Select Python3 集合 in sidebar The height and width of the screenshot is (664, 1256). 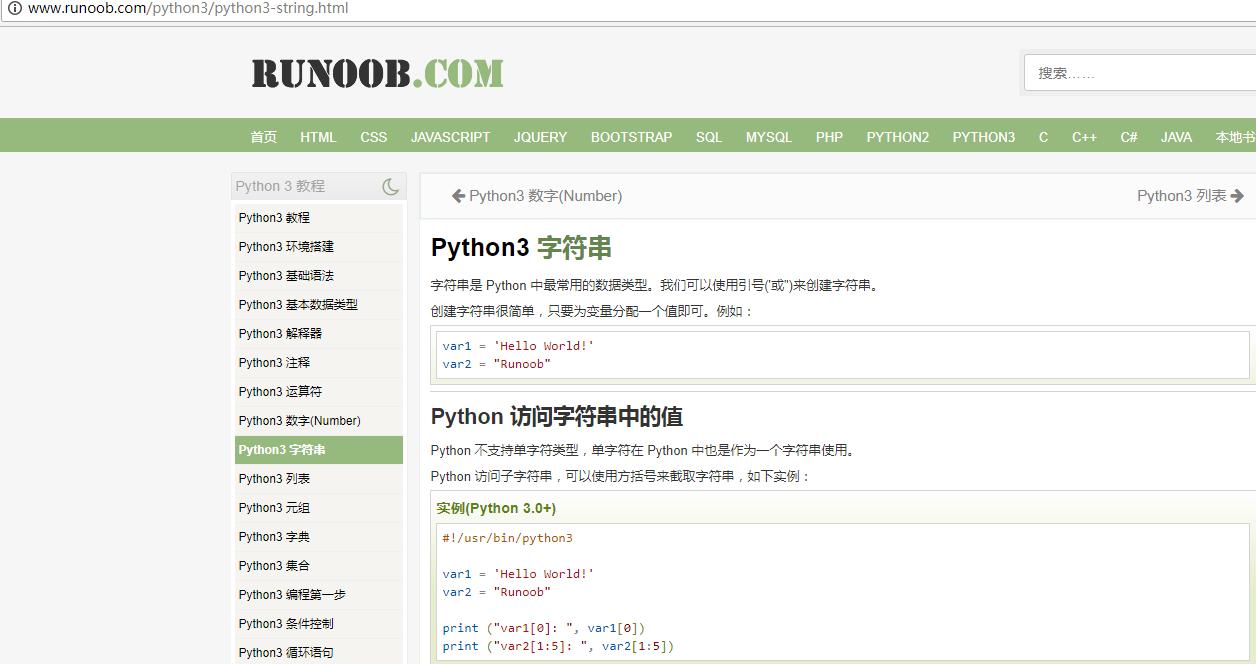(x=319, y=566)
